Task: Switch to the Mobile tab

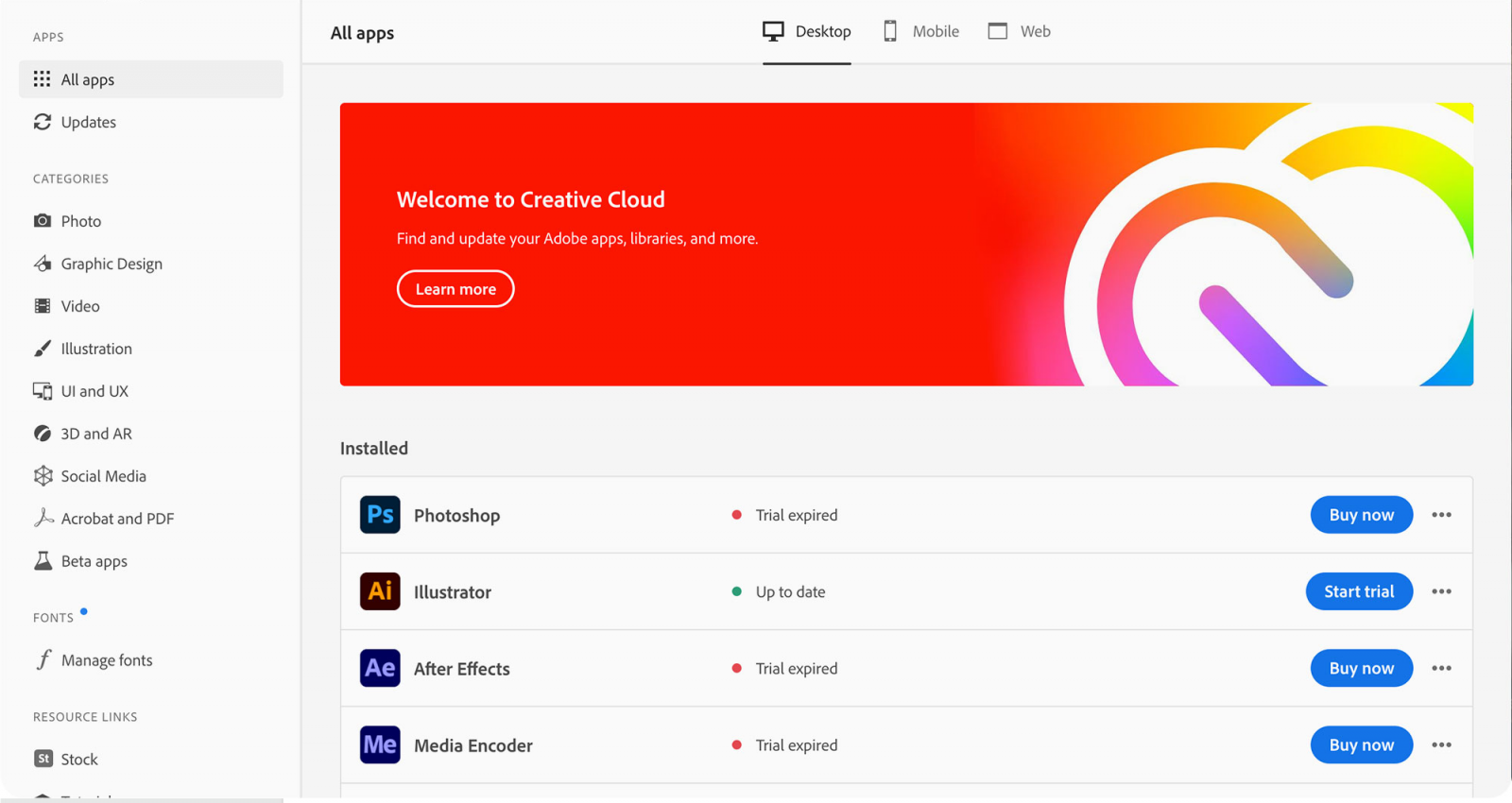Action: click(921, 31)
